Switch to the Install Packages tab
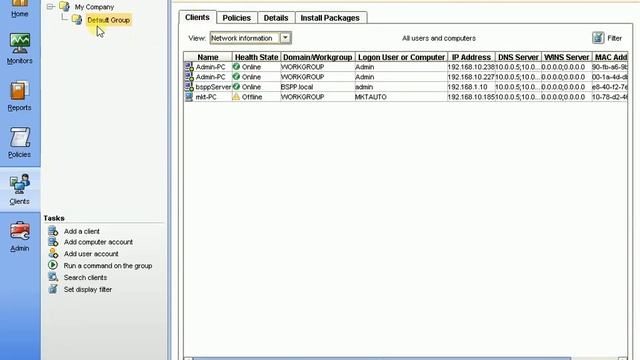The height and width of the screenshot is (360, 640). click(x=330, y=18)
